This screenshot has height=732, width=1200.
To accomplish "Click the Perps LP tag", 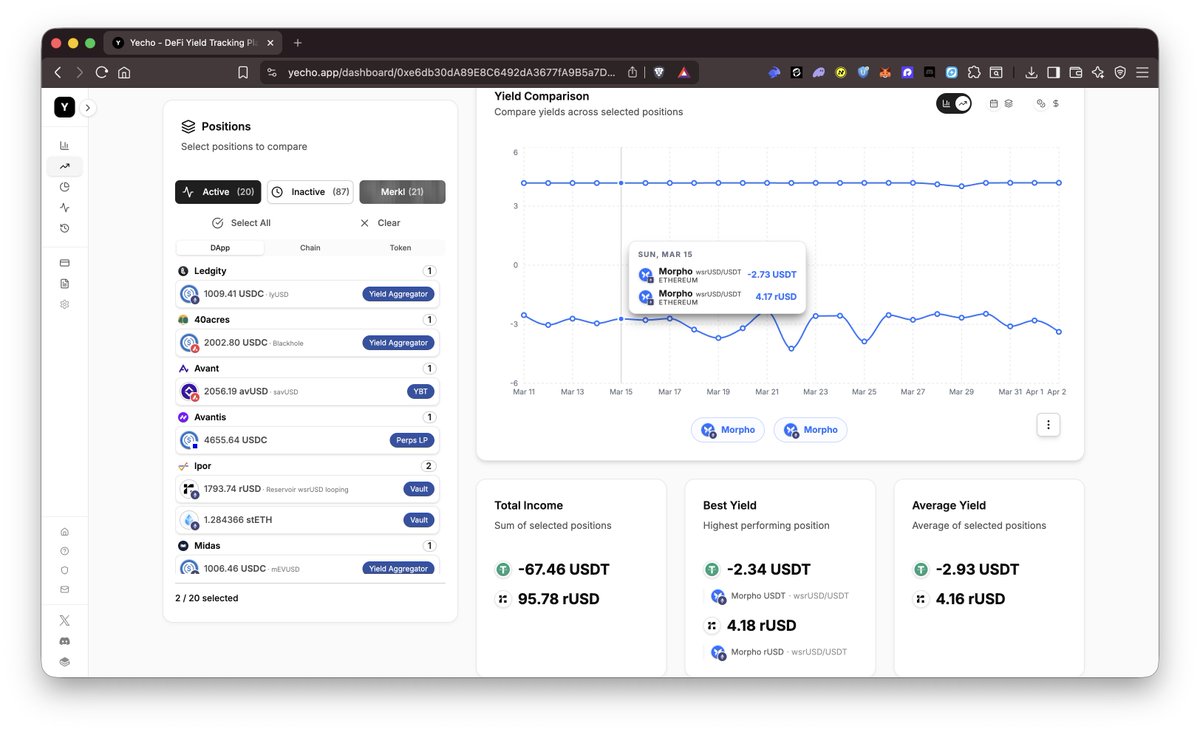I will pos(412,440).
